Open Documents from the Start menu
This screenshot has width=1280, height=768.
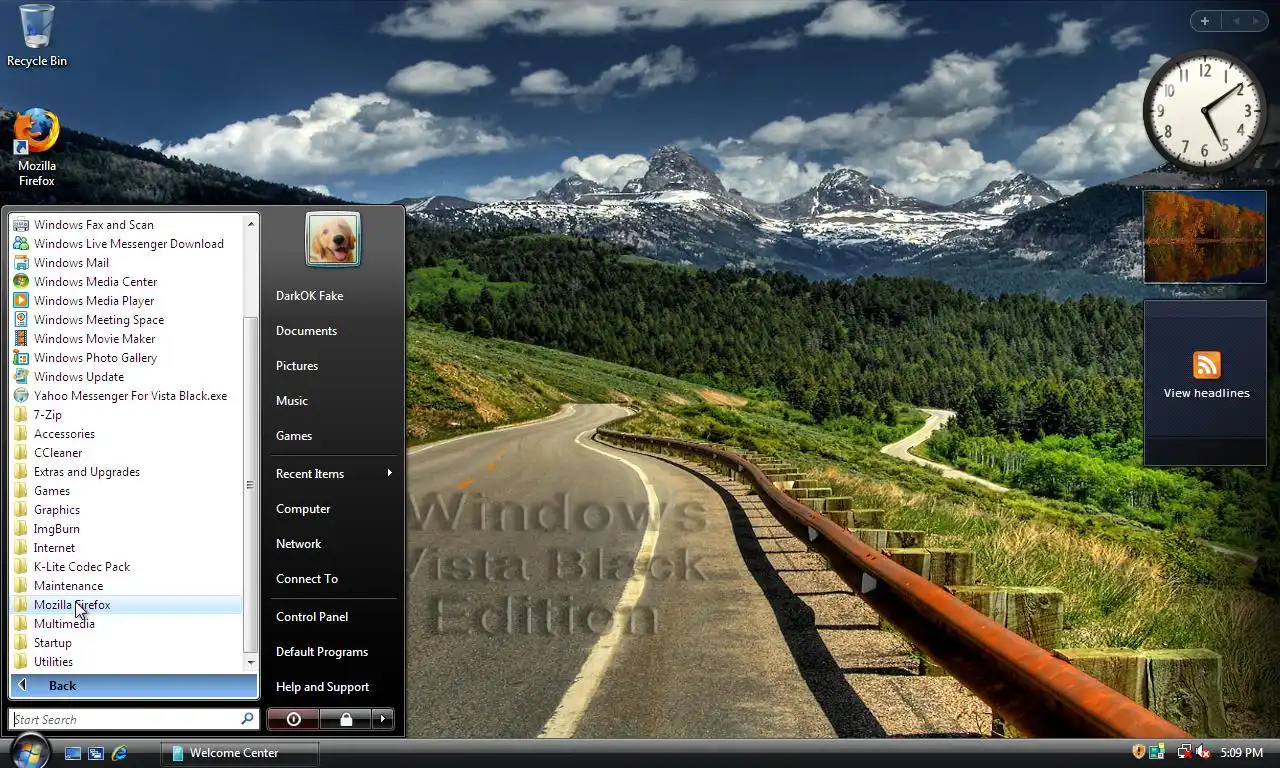tap(306, 331)
